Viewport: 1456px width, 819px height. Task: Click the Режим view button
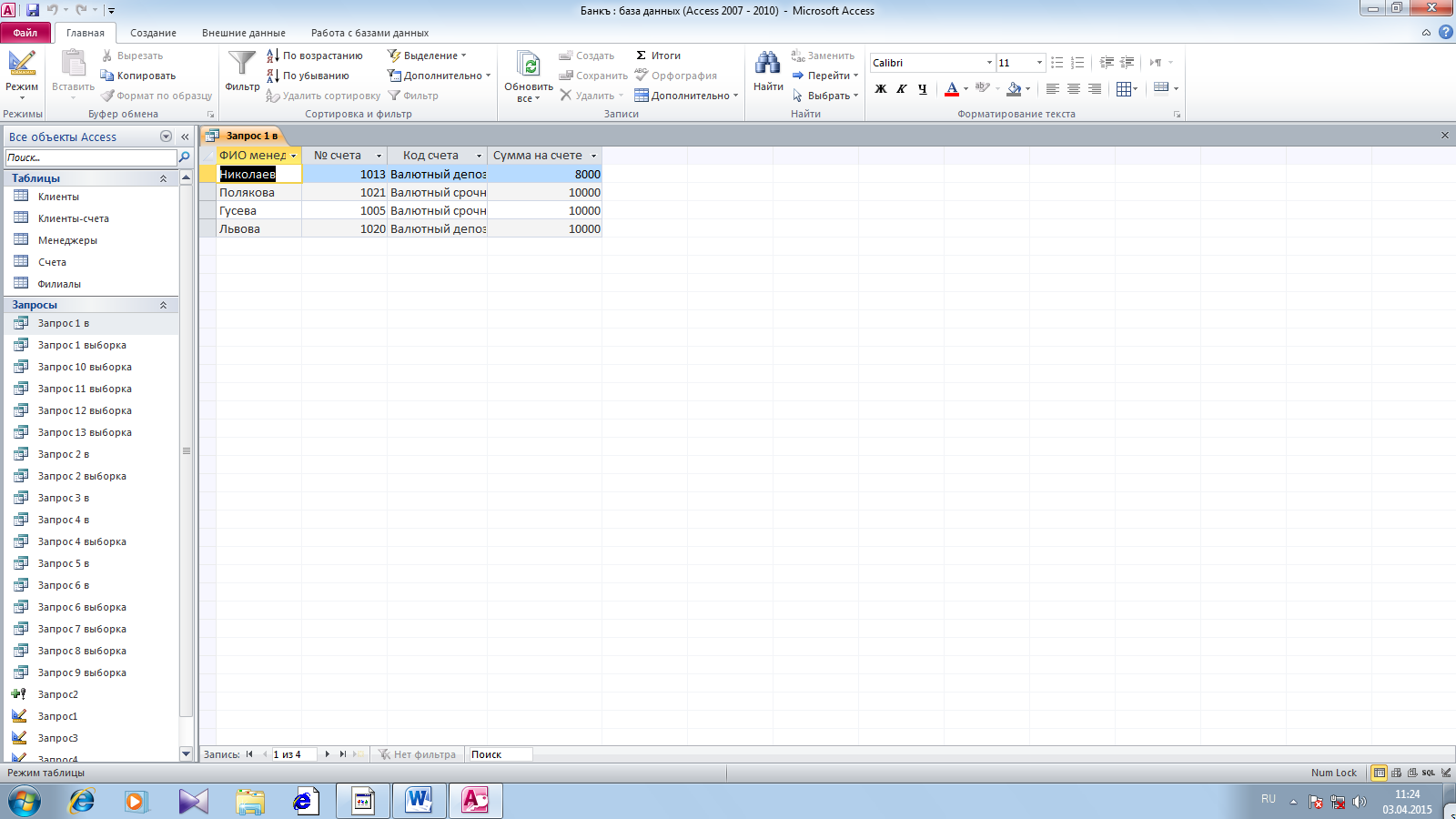click(x=22, y=75)
